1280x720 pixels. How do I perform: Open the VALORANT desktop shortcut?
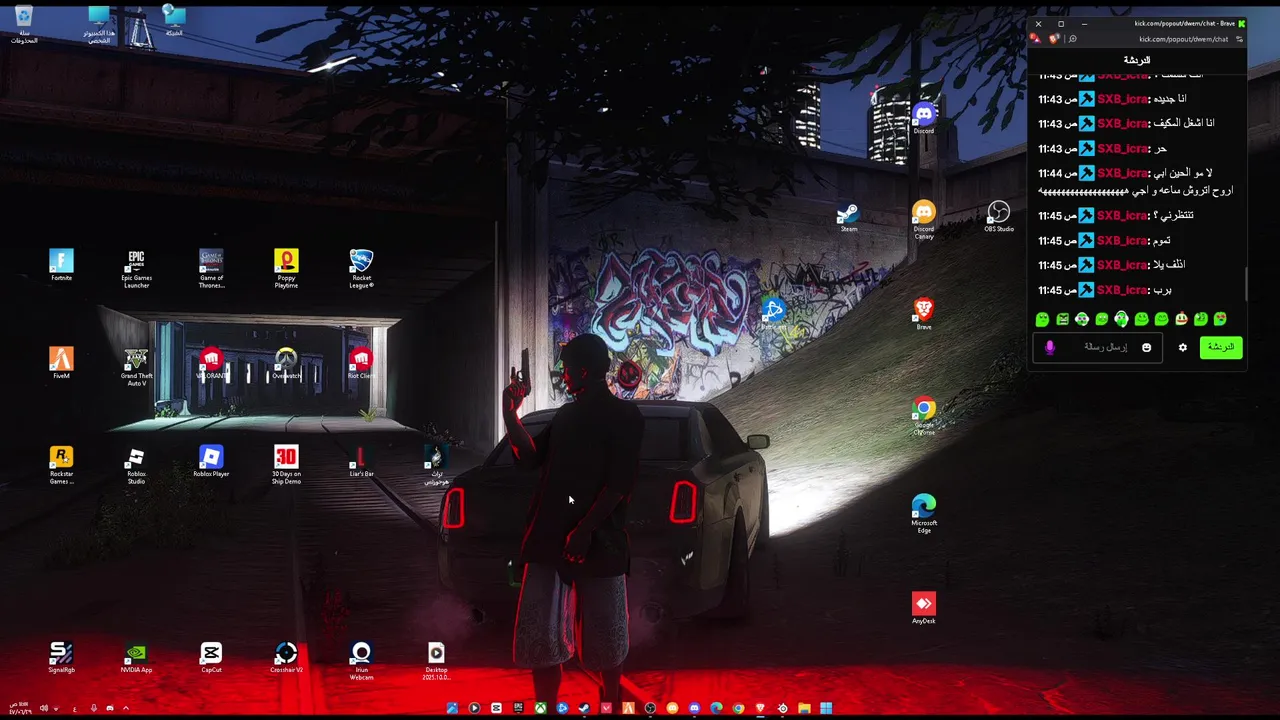(211, 363)
